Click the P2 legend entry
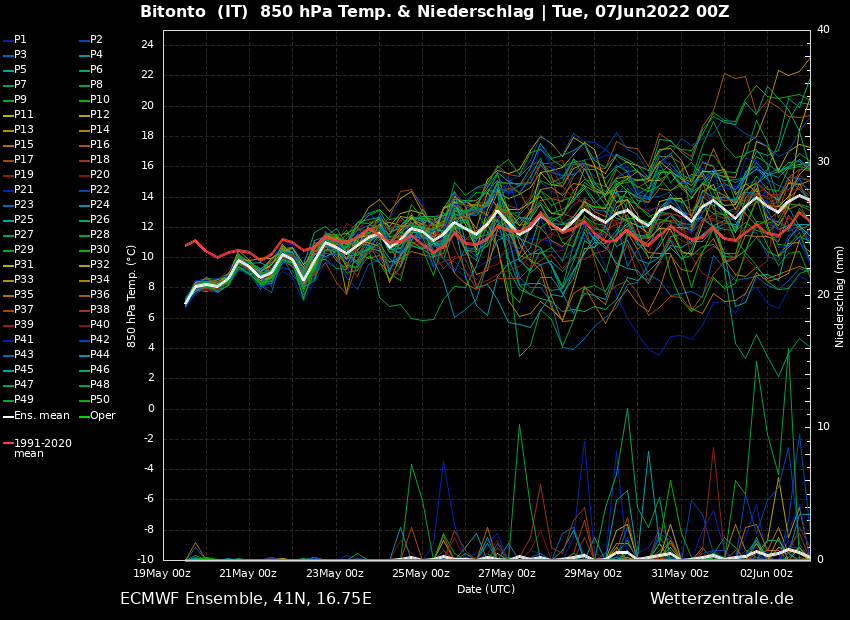The width and height of the screenshot is (850, 620). [91, 40]
